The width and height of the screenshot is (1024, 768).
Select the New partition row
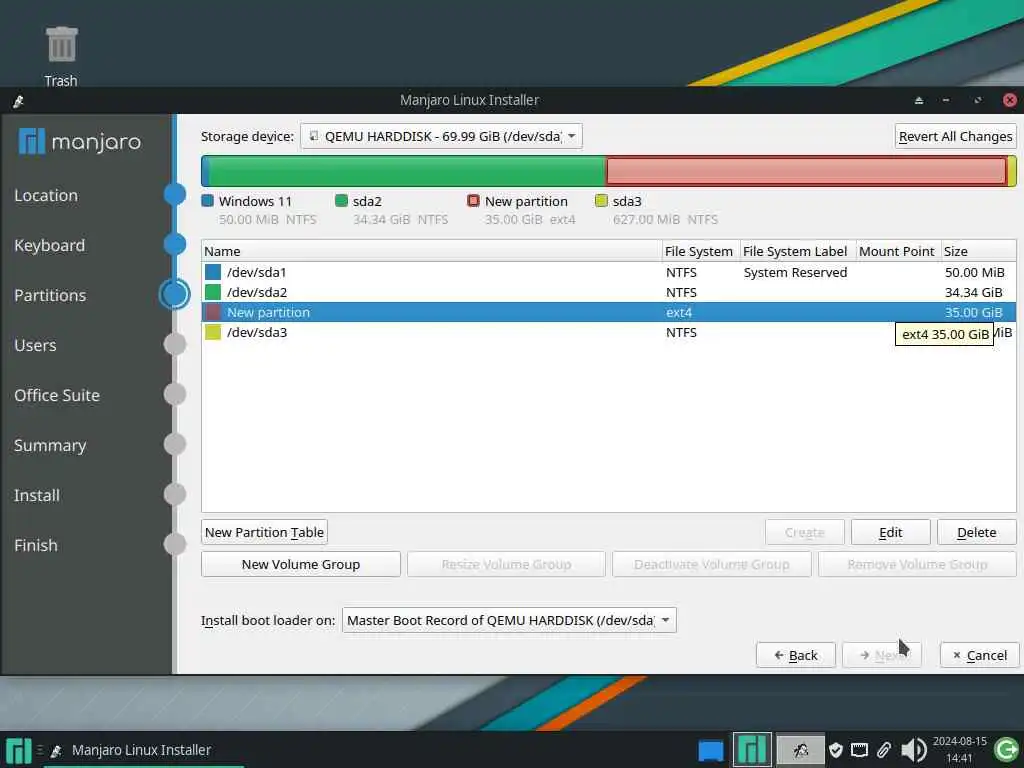[609, 312]
